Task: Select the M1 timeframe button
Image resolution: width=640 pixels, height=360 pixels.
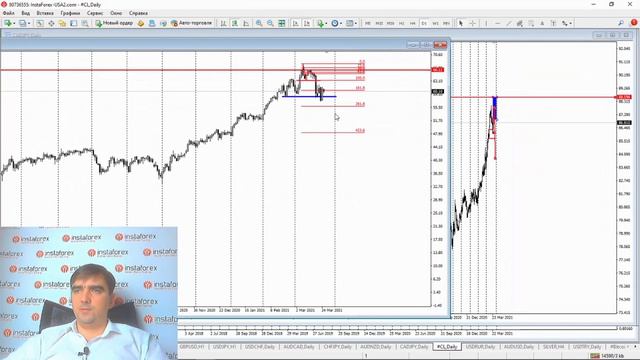Action: coord(368,23)
